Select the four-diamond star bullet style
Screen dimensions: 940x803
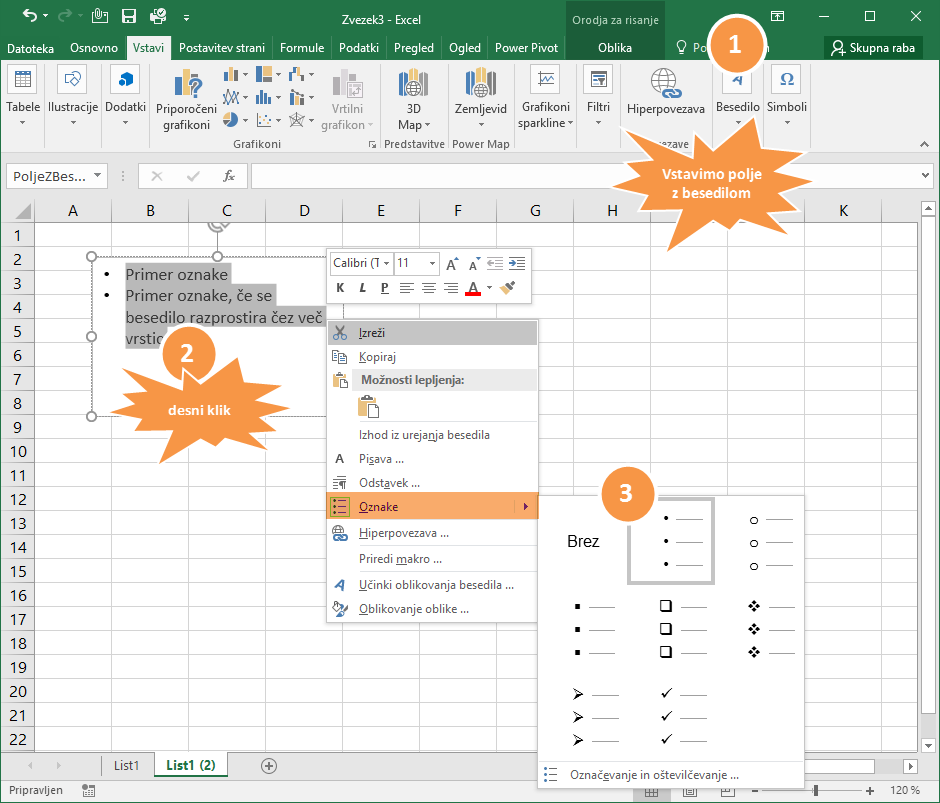click(771, 630)
